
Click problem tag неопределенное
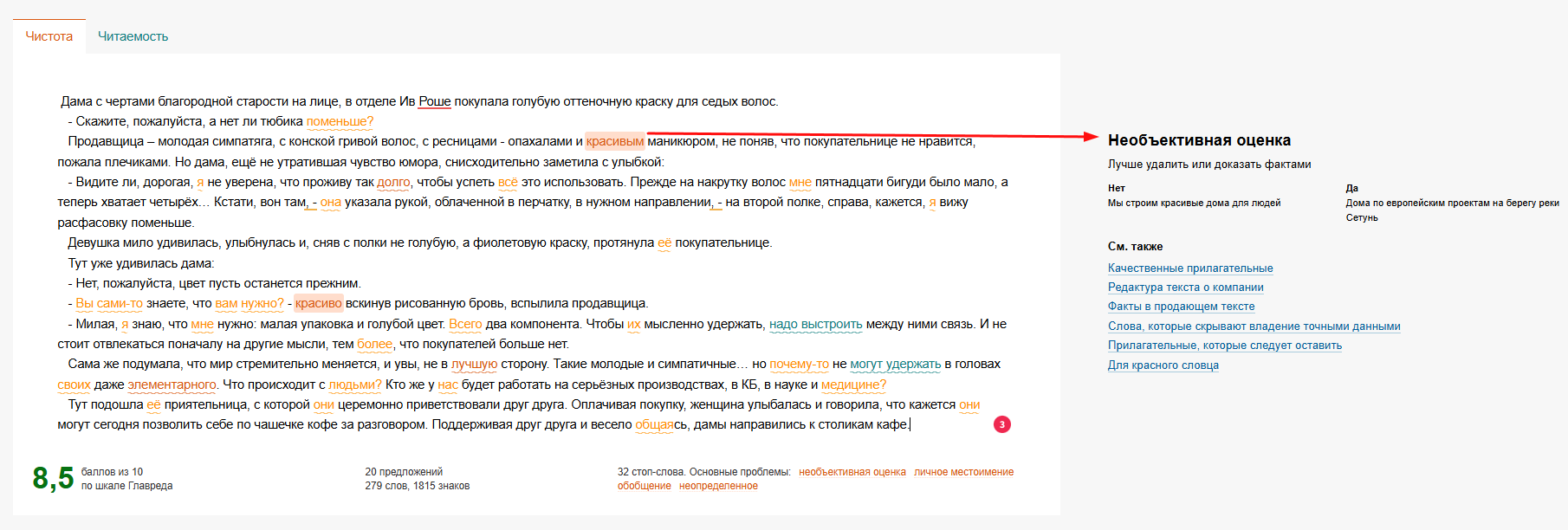pos(718,486)
